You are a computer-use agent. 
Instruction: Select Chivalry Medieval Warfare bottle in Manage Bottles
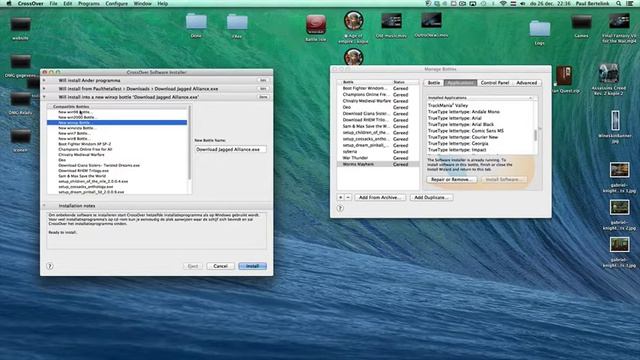point(378,101)
